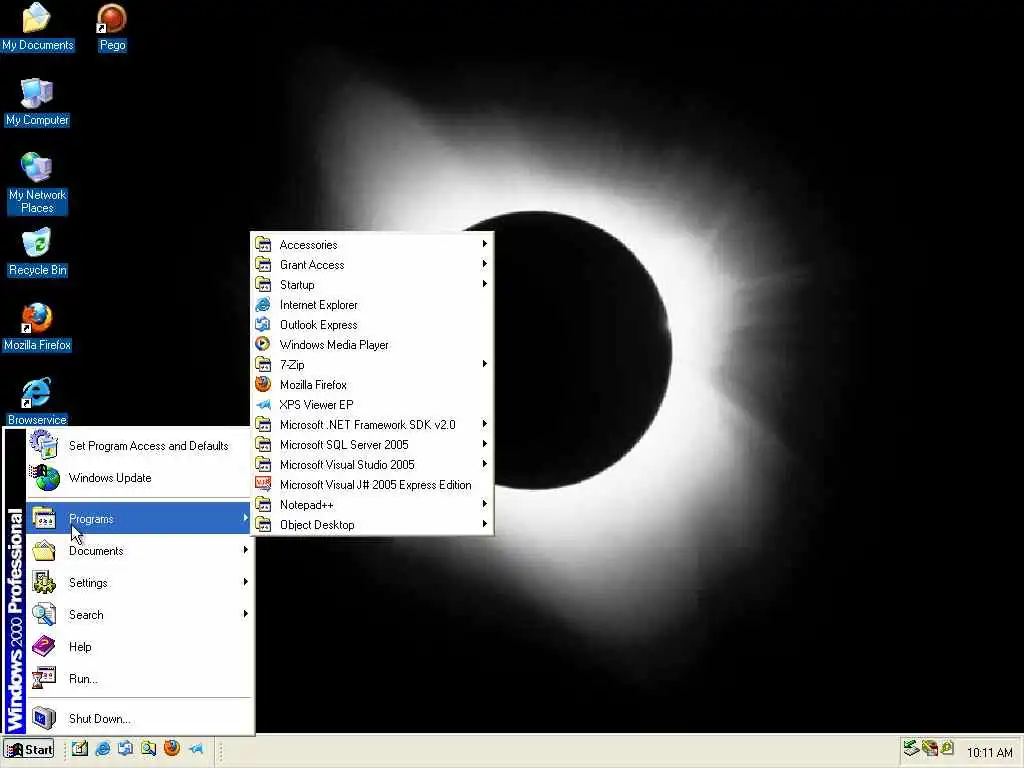1024x768 pixels.
Task: Expand the Search submenu arrow
Action: click(x=246, y=614)
